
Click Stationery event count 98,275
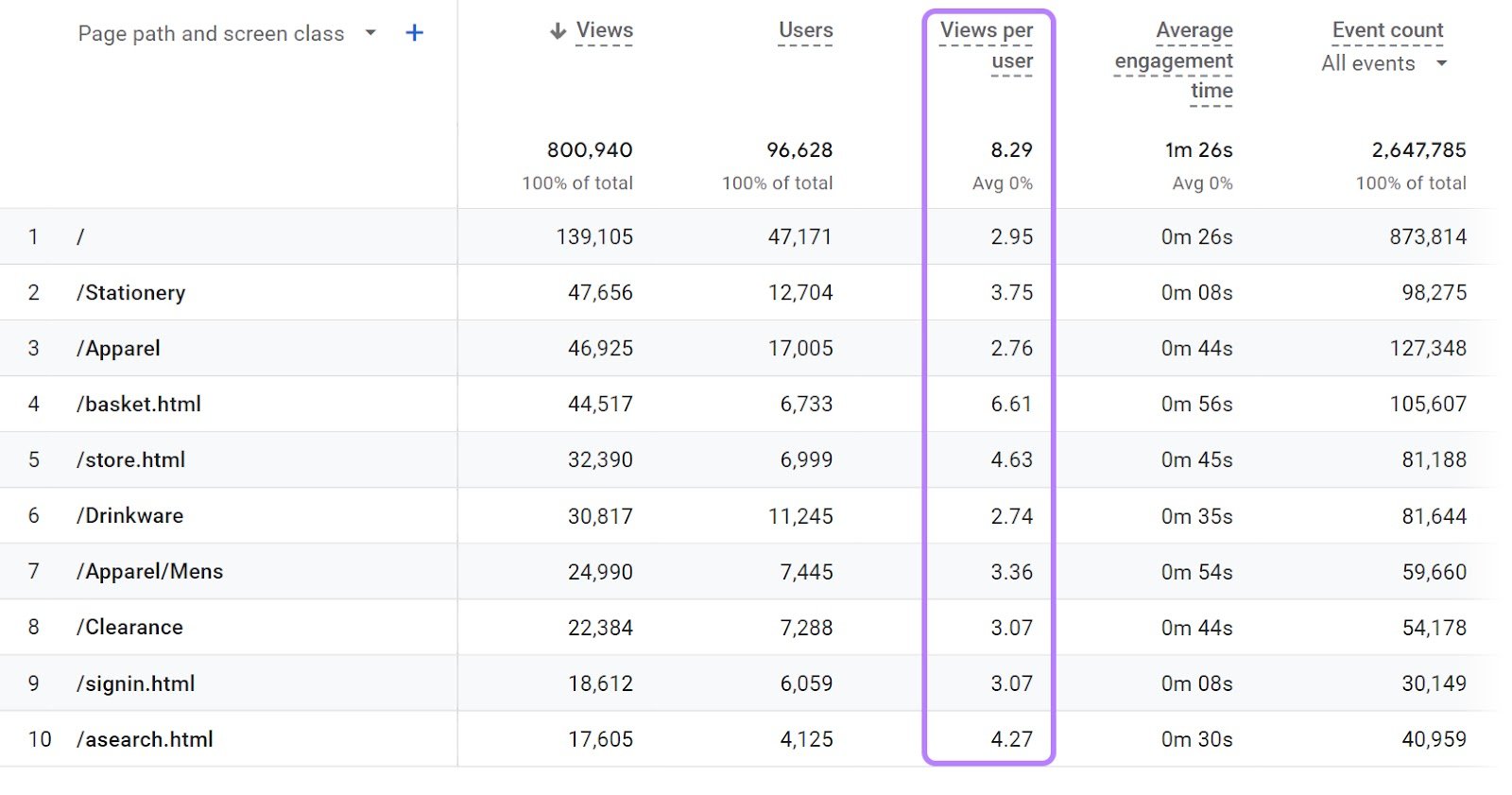pyautogui.click(x=1434, y=293)
